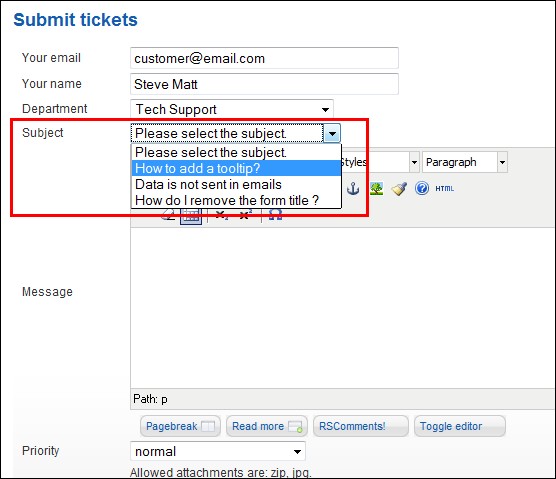Screen dimensions: 556x479
Task: Click the cleanup code brush icon
Action: coord(399,188)
